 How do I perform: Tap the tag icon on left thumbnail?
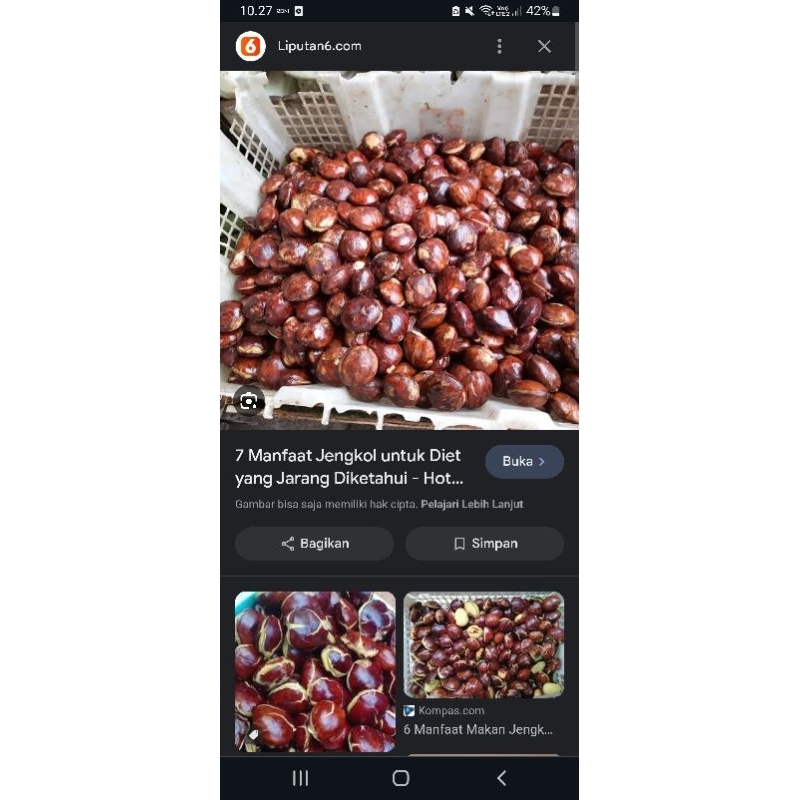point(253,736)
